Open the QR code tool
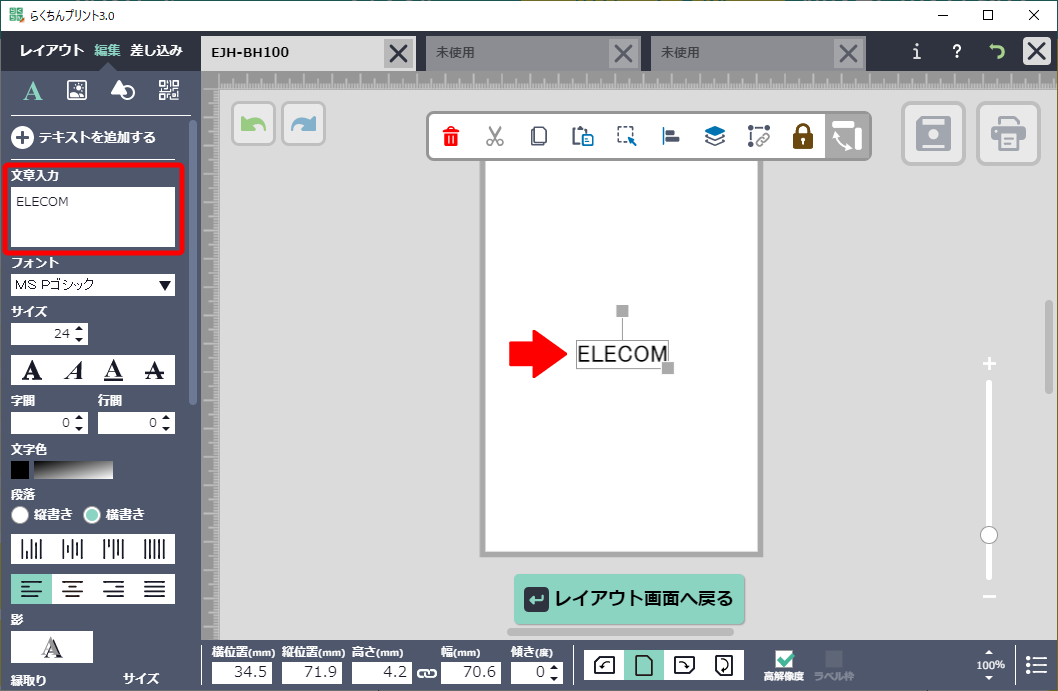 click(x=169, y=90)
